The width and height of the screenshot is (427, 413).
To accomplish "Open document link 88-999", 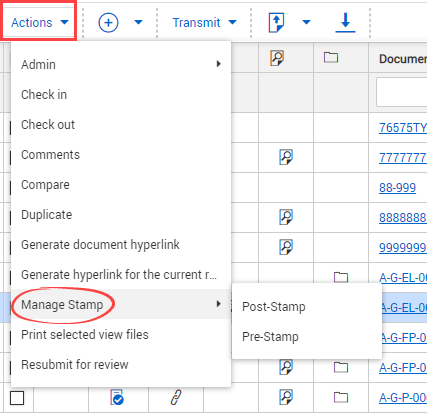I will click(x=397, y=188).
